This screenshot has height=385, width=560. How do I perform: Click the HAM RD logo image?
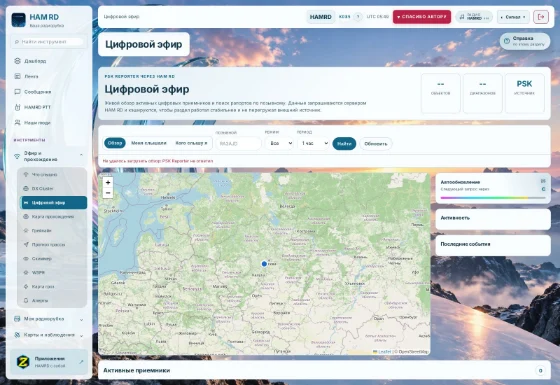click(x=18, y=20)
